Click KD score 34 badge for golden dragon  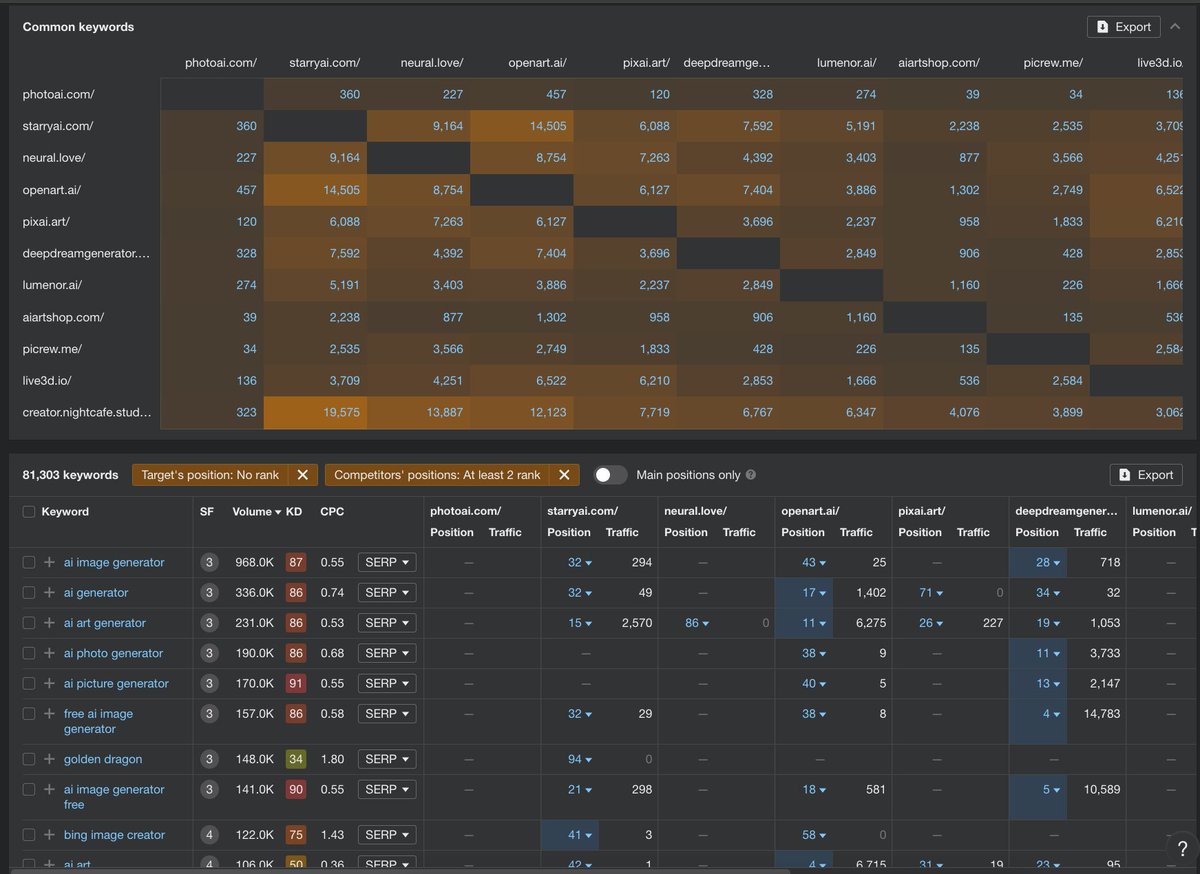tap(295, 759)
